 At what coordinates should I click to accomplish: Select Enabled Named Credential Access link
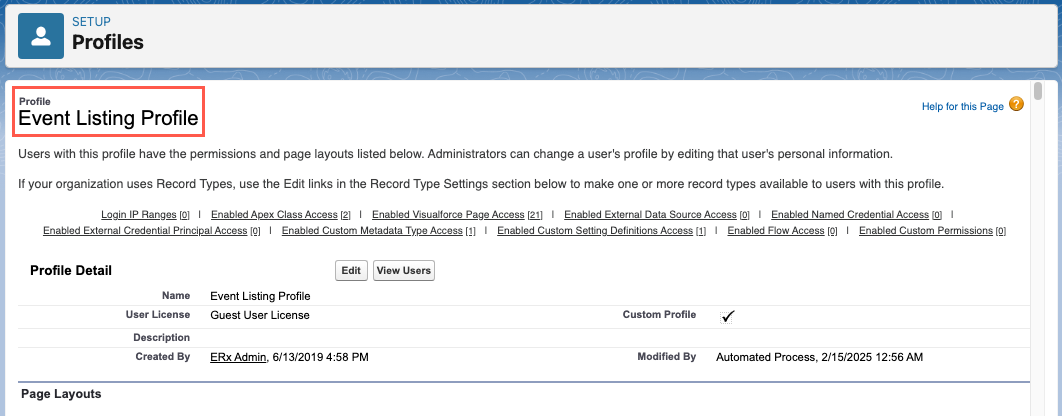[x=850, y=215]
